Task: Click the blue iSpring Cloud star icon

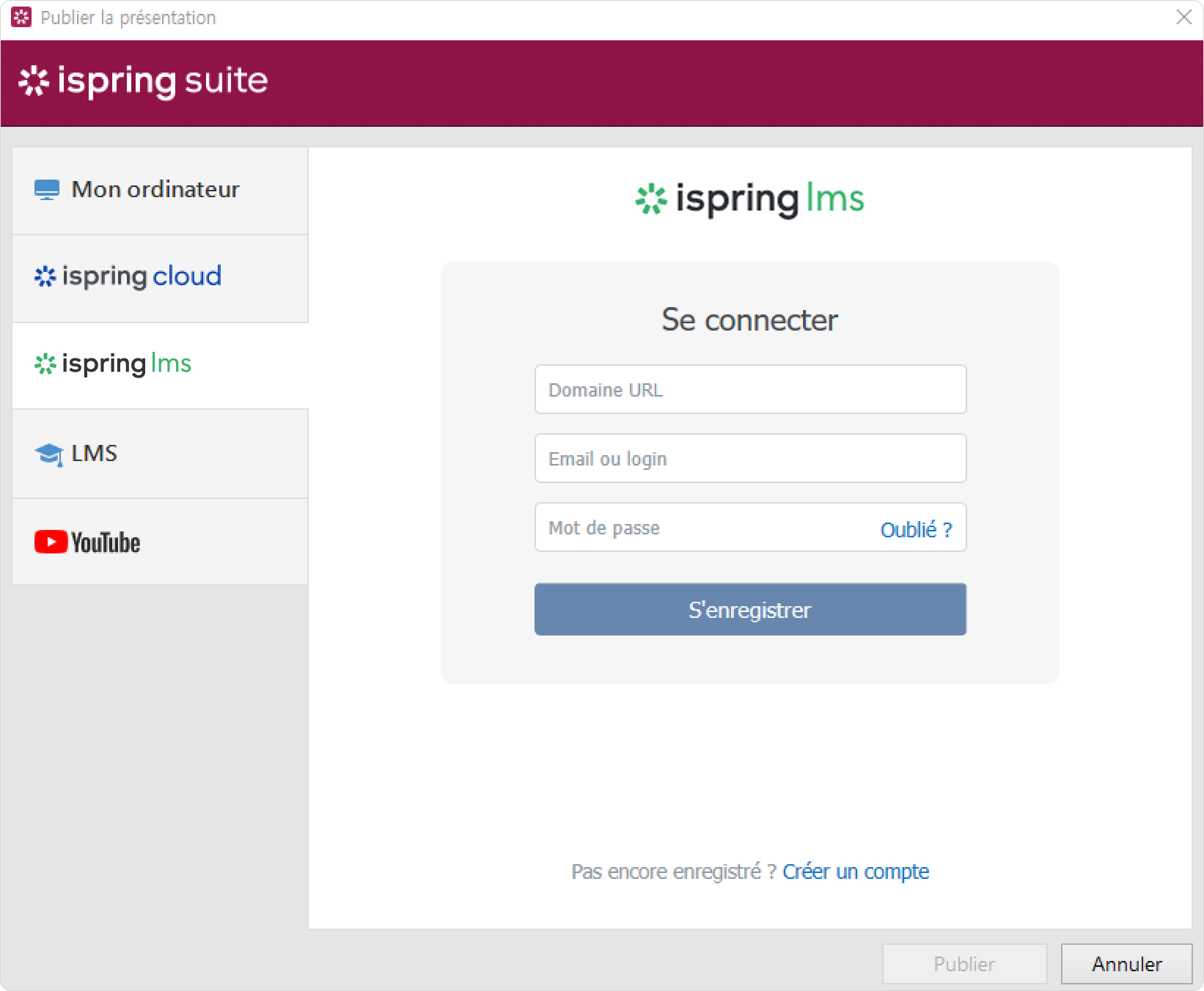Action: coord(45,276)
